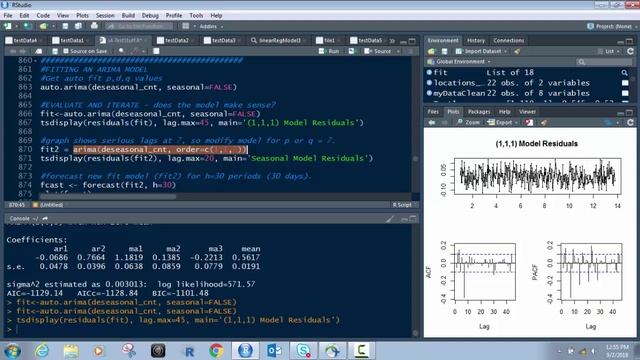Screen dimensions: 640x360
Task: Open the Addins dropdown
Action: [211, 26]
